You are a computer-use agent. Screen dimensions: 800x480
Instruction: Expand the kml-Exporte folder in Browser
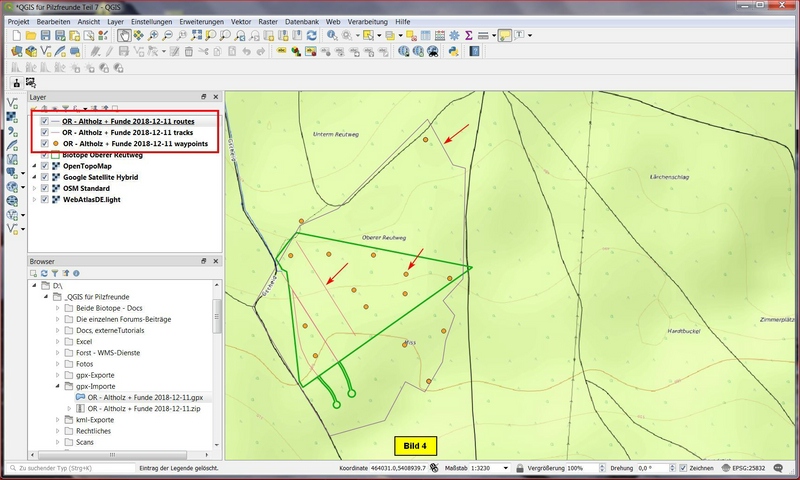(57, 420)
